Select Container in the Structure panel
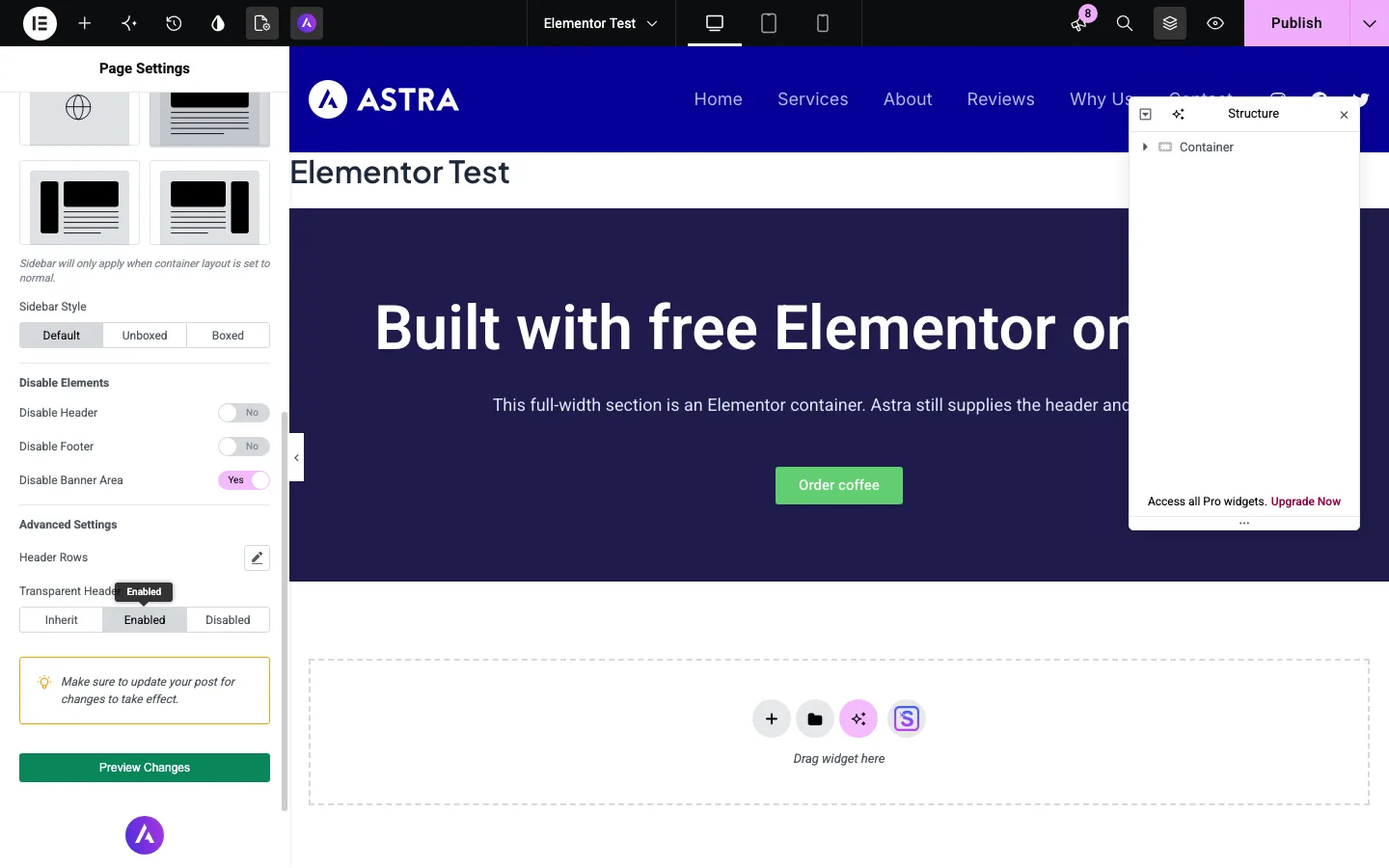The image size is (1389, 868). 1207,148
